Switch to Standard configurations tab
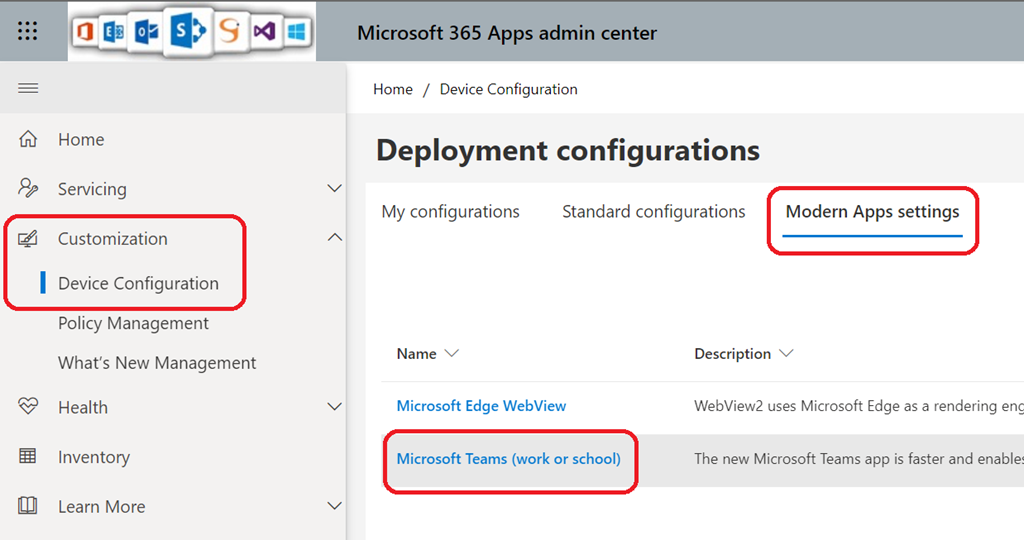This screenshot has width=1024, height=540. (653, 212)
